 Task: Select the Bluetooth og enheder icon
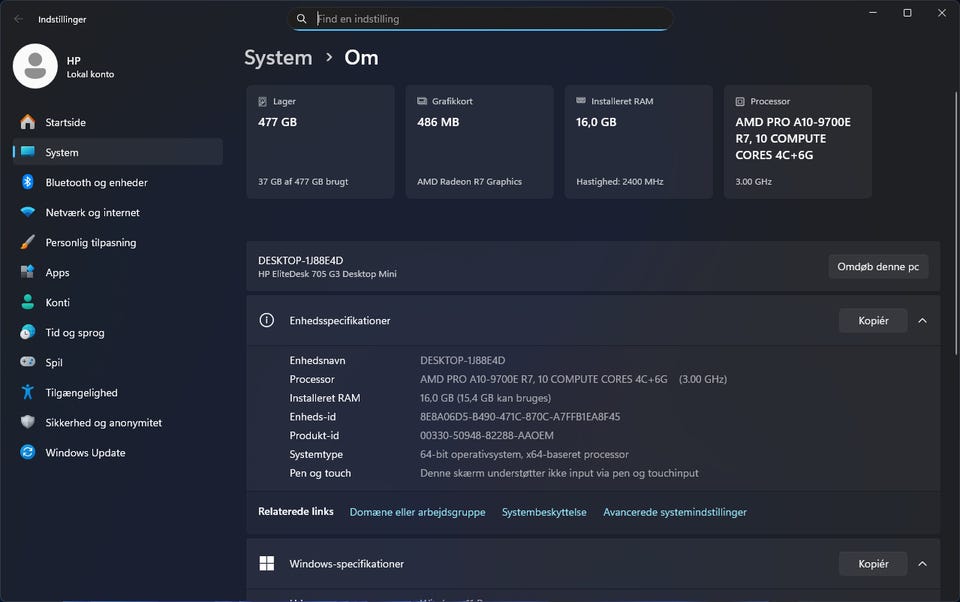point(27,182)
